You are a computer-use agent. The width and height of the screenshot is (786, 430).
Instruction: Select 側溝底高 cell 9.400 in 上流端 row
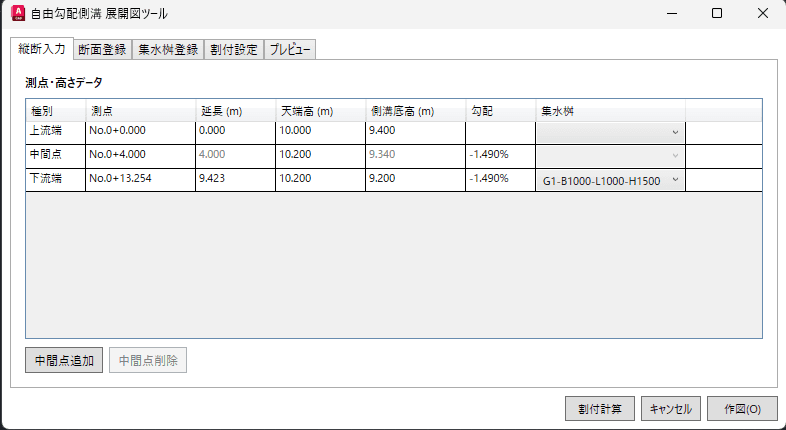click(x=415, y=131)
